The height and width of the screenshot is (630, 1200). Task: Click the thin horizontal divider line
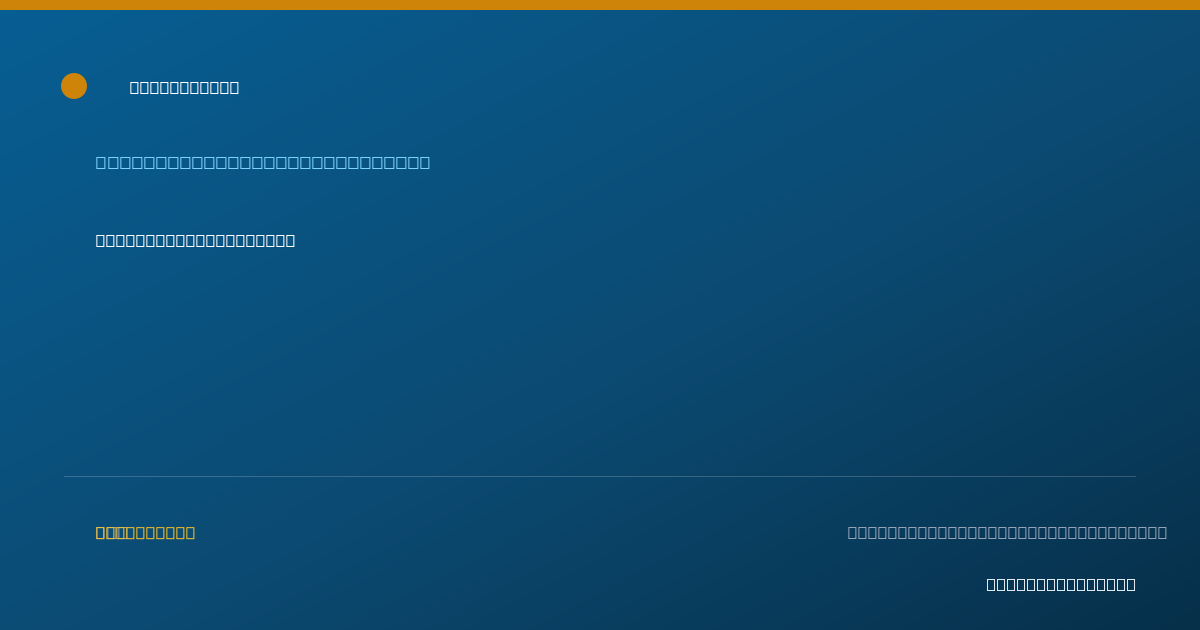click(600, 476)
